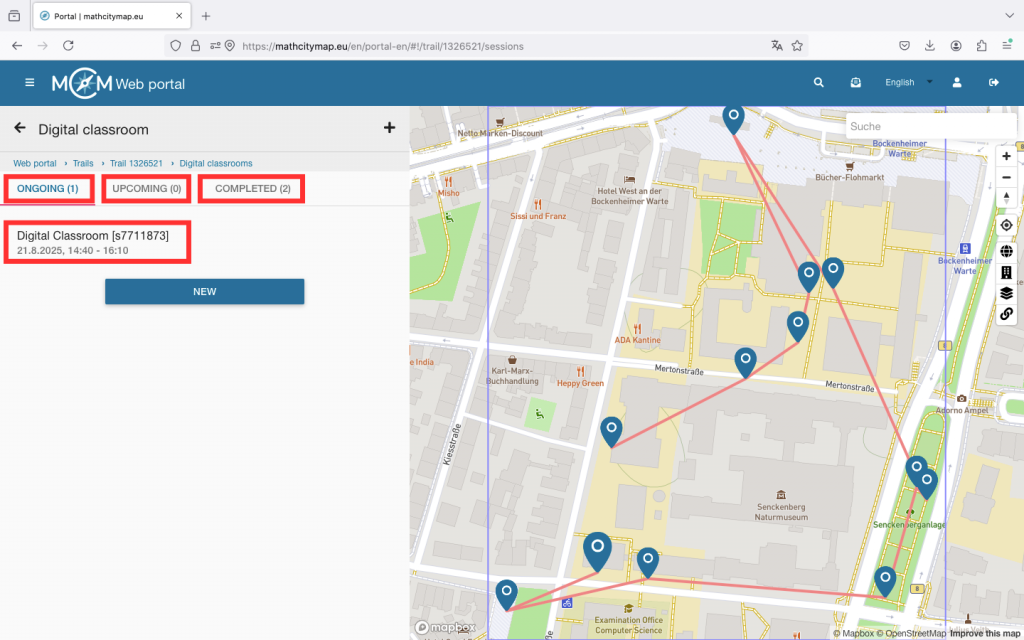Open the map layers control
Viewport: 1024px width, 640px height.
[x=1006, y=293]
